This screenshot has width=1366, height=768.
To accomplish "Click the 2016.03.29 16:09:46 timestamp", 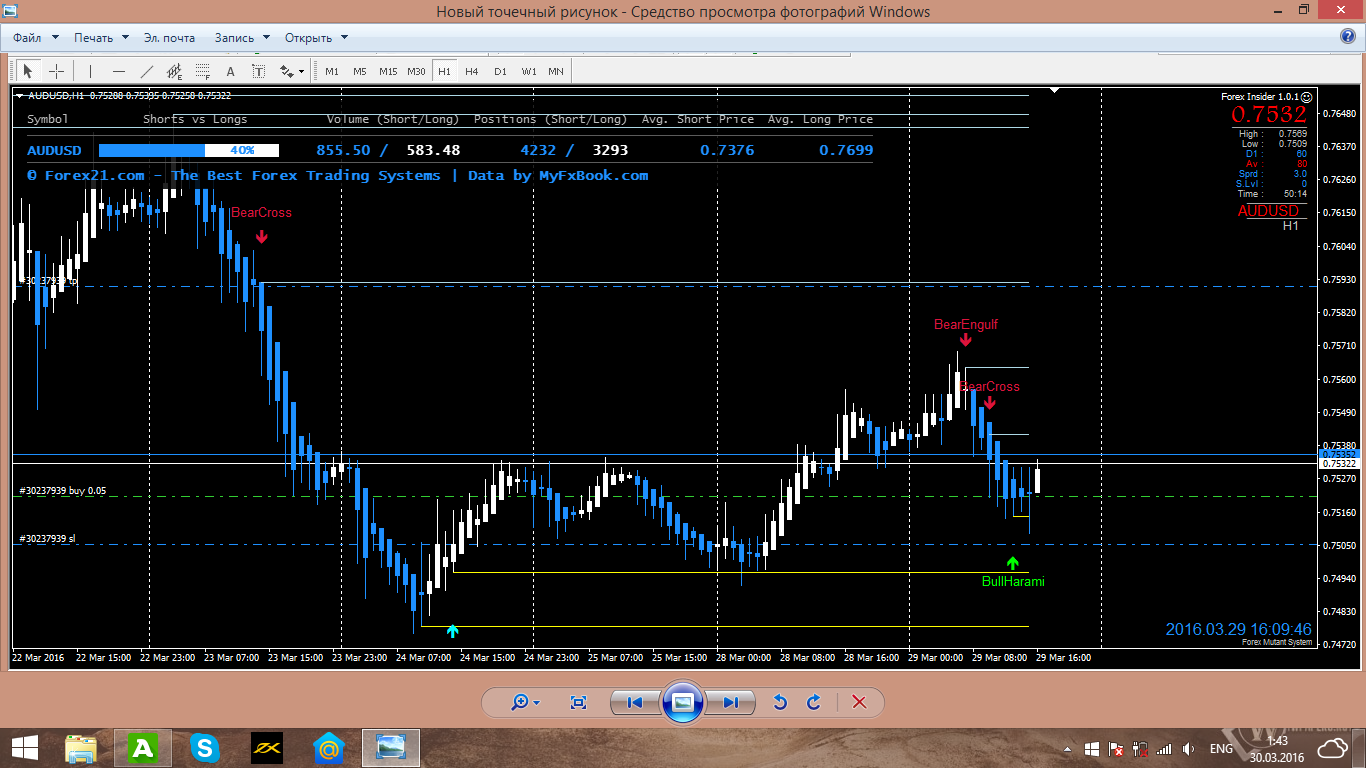I will (1238, 629).
